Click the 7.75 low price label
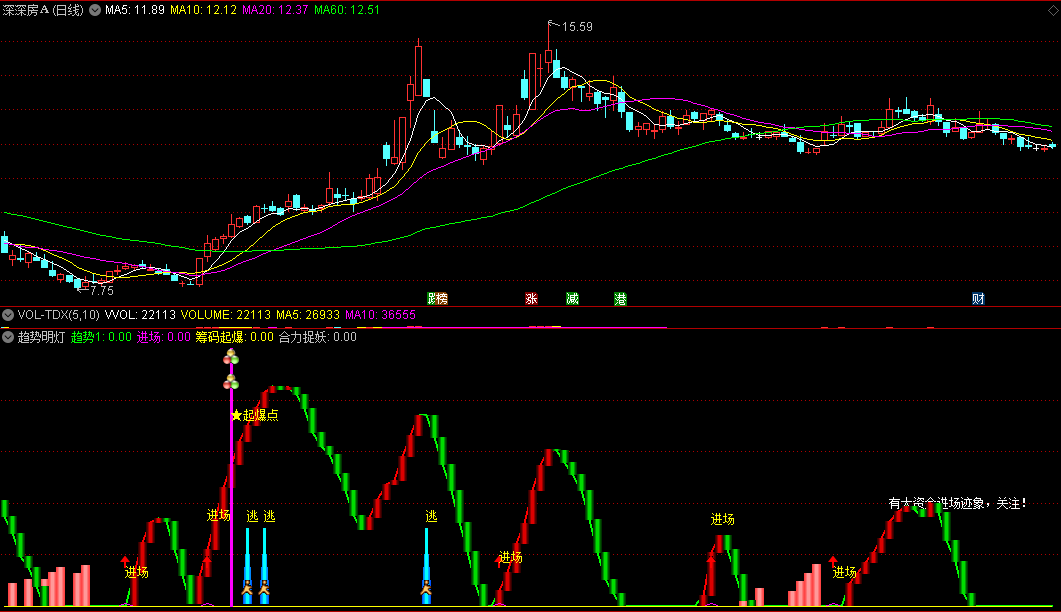 pyautogui.click(x=101, y=290)
